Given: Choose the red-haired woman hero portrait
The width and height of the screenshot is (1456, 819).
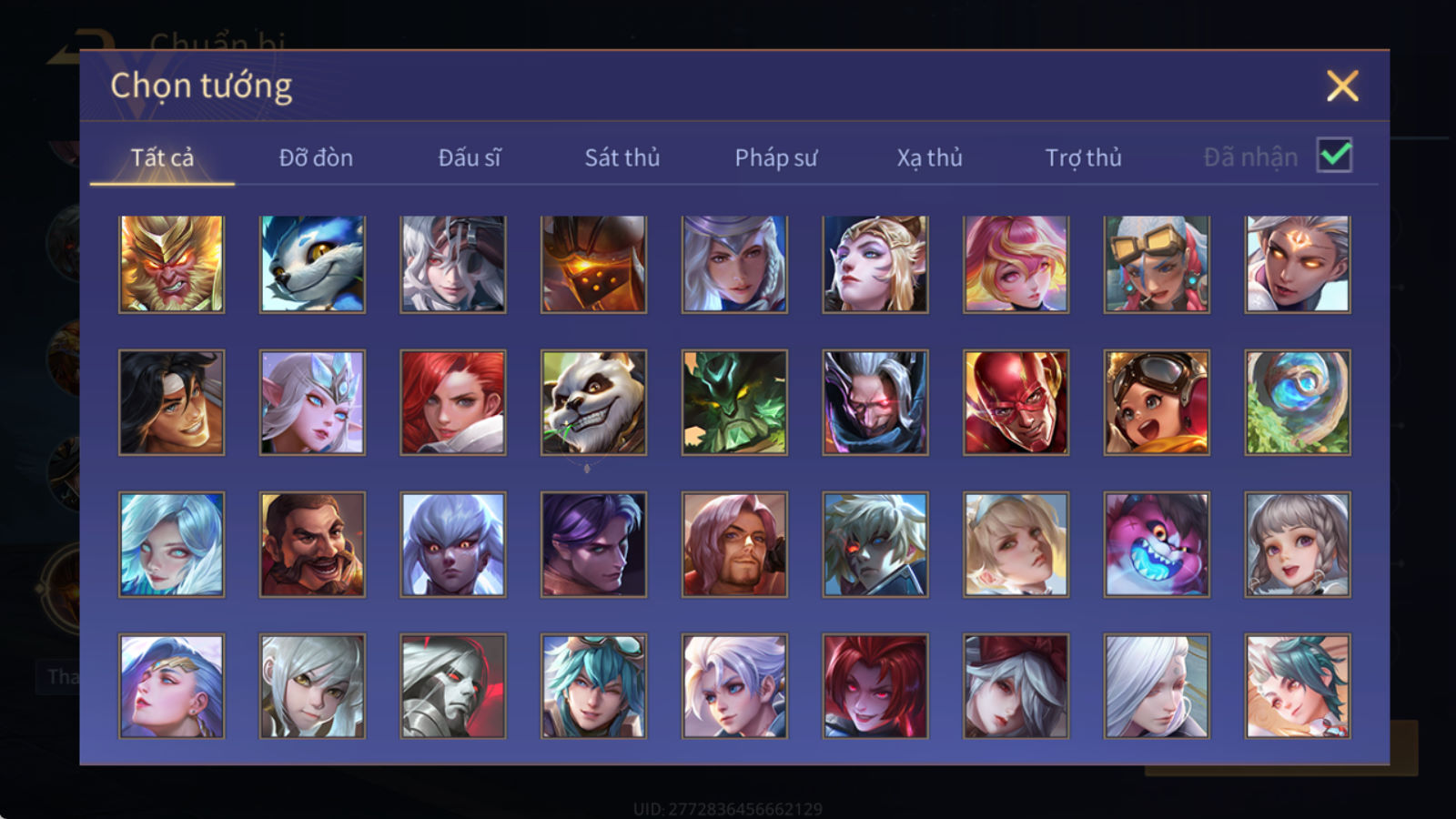Looking at the screenshot, I should click(x=453, y=402).
